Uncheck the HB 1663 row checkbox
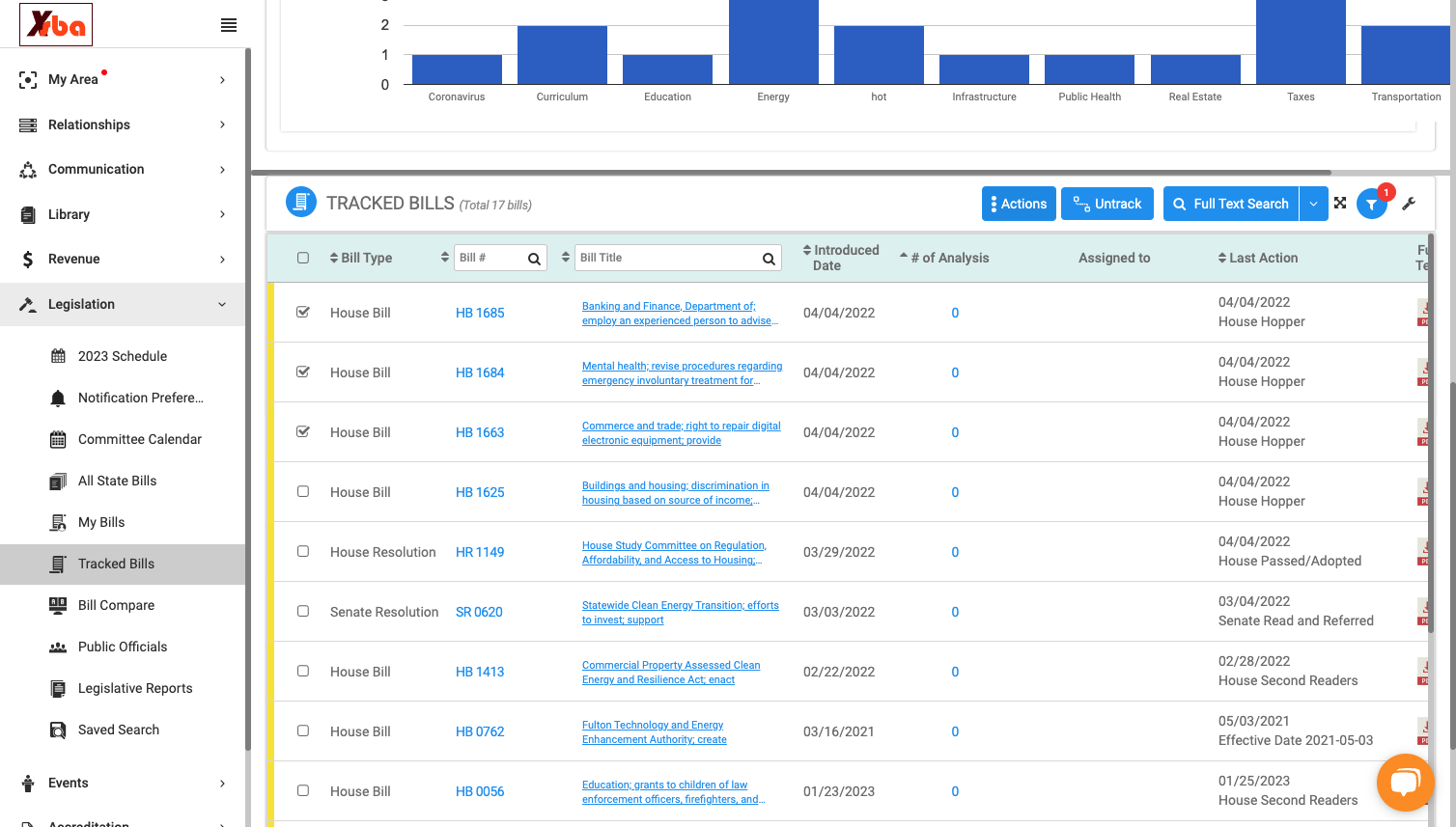Viewport: 1456px width, 827px height. [x=303, y=431]
